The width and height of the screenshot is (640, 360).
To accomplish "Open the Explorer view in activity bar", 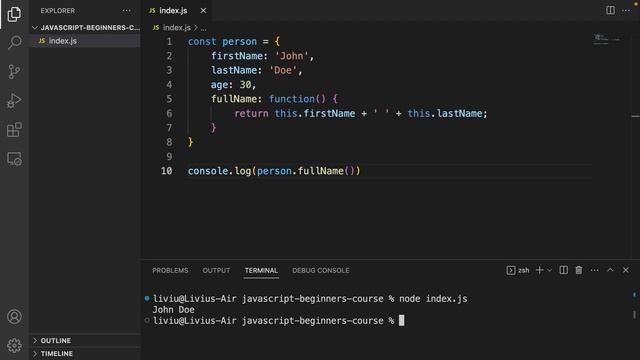I will 14,14.
